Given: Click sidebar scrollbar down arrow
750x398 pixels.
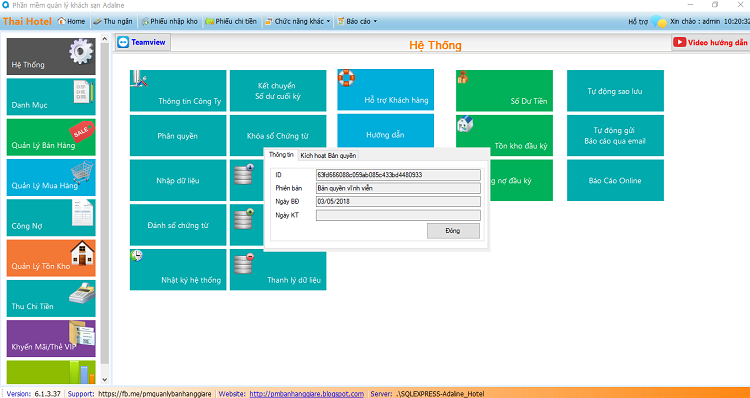Looking at the screenshot, I should 105,380.
